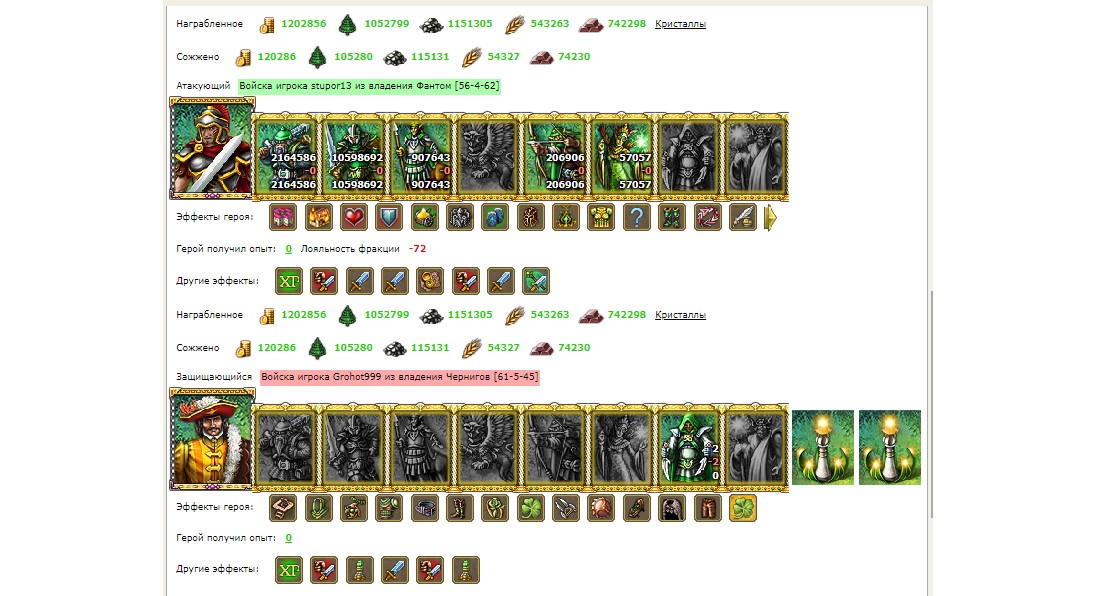Image resolution: width=1096 pixels, height=596 pixels.
Task: Click the highlighted golden clover effect icon
Action: coord(742,508)
